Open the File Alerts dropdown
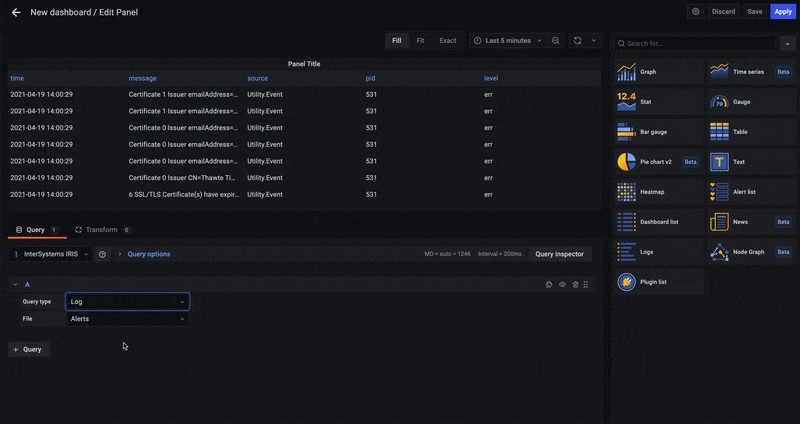The image size is (800, 424). tap(127, 319)
